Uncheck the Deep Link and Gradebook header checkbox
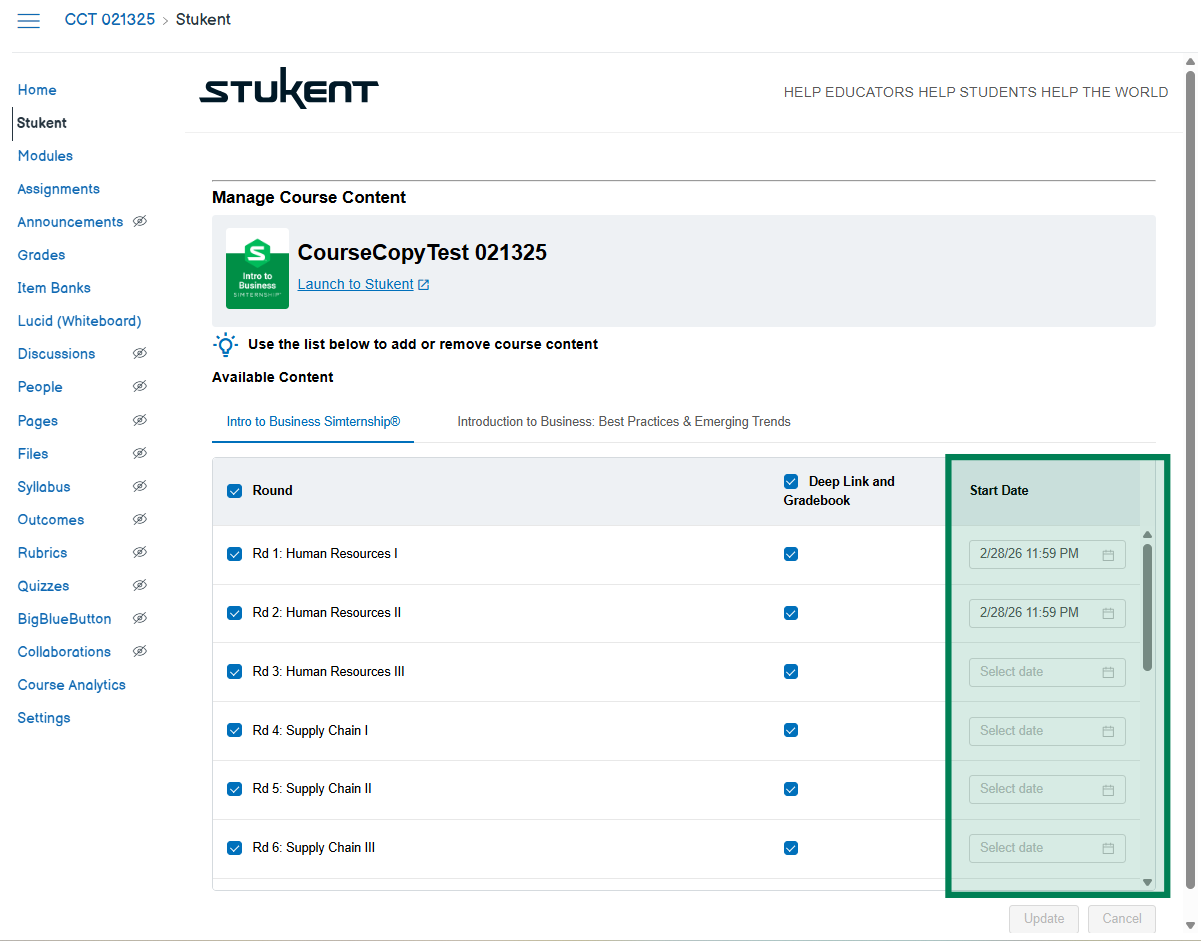This screenshot has width=1201, height=941. click(791, 481)
